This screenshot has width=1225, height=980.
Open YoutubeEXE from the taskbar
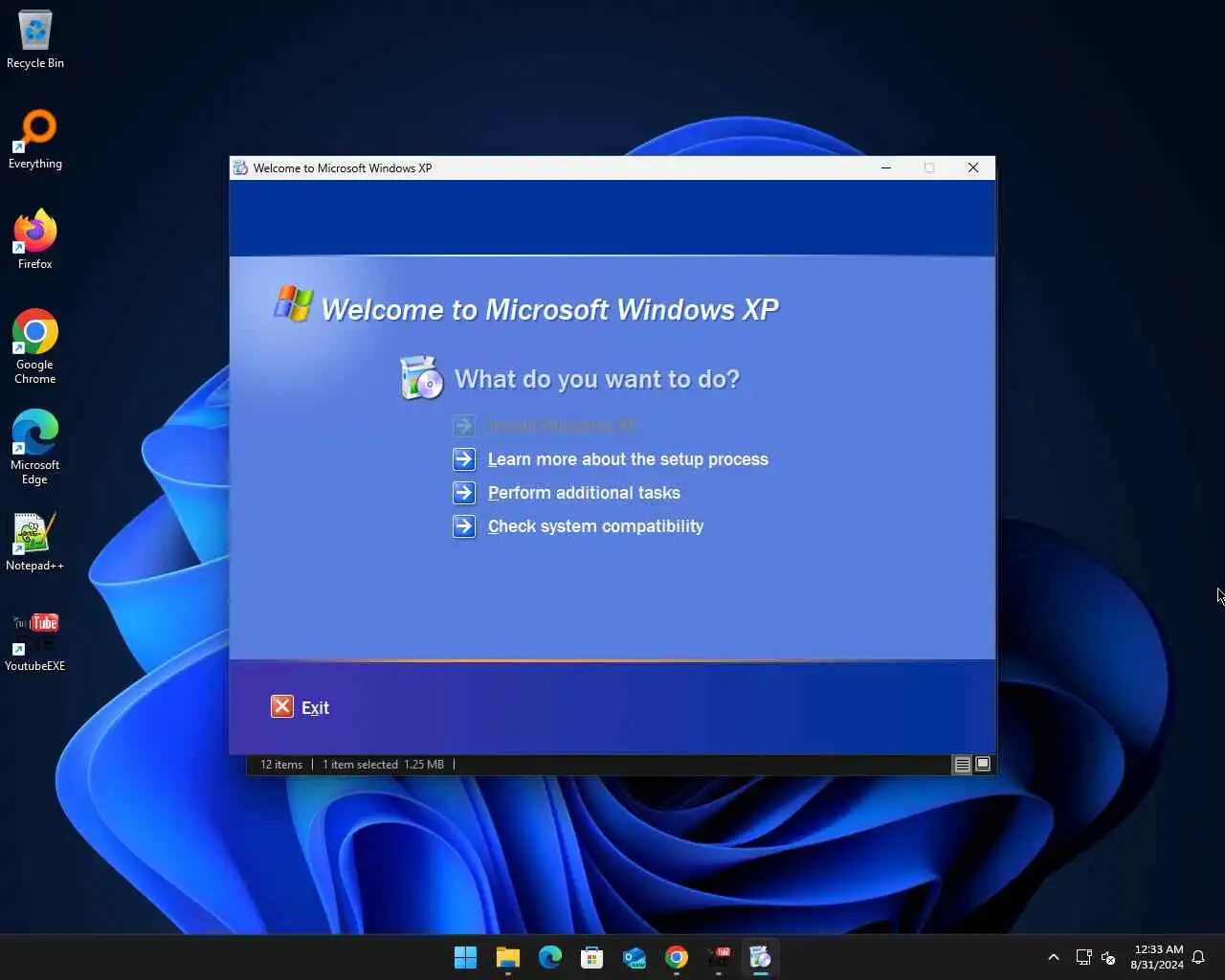pos(719,957)
